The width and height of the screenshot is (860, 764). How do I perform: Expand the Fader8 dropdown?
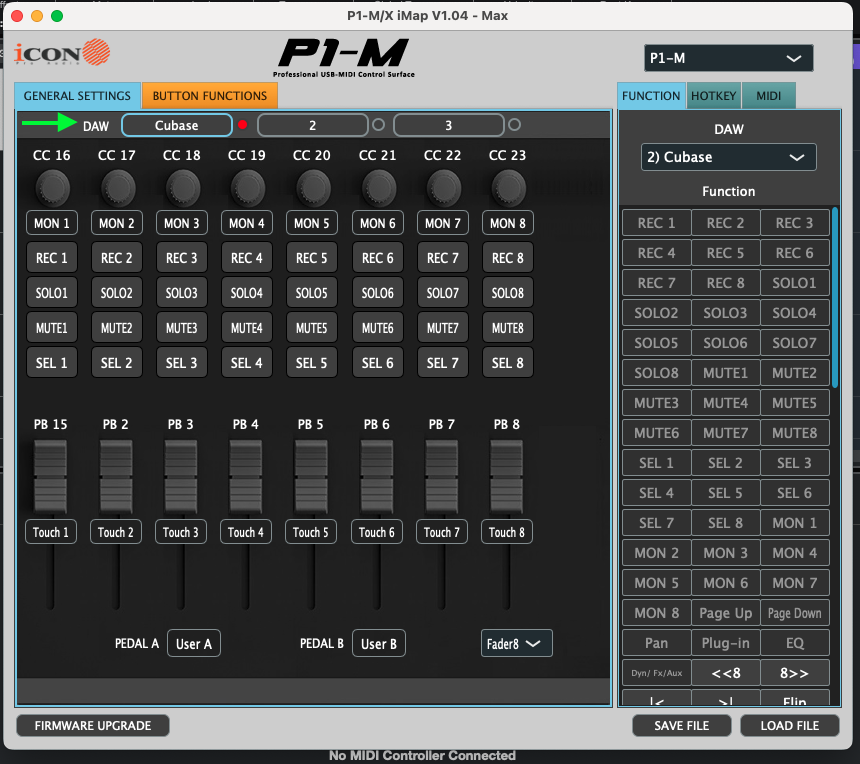[x=516, y=643]
